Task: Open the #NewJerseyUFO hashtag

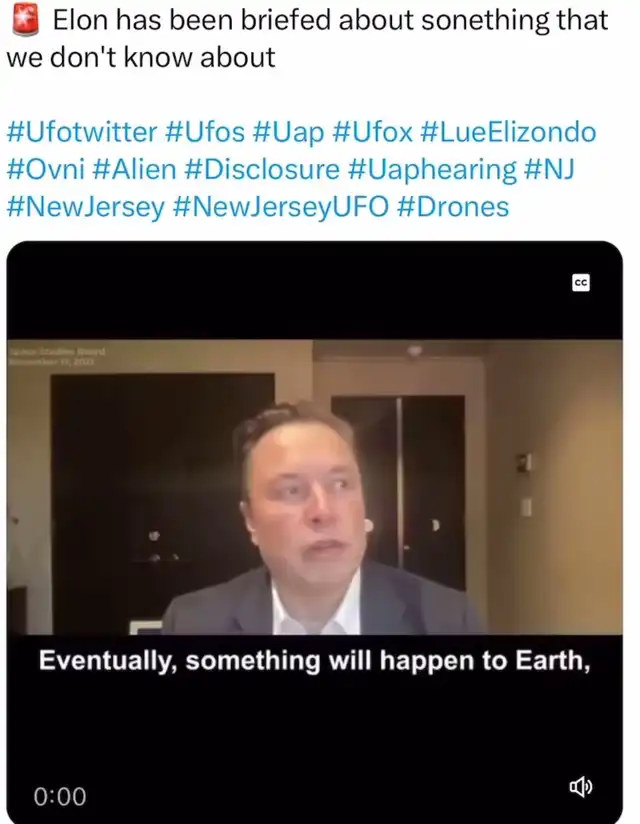Action: pyautogui.click(x=281, y=207)
